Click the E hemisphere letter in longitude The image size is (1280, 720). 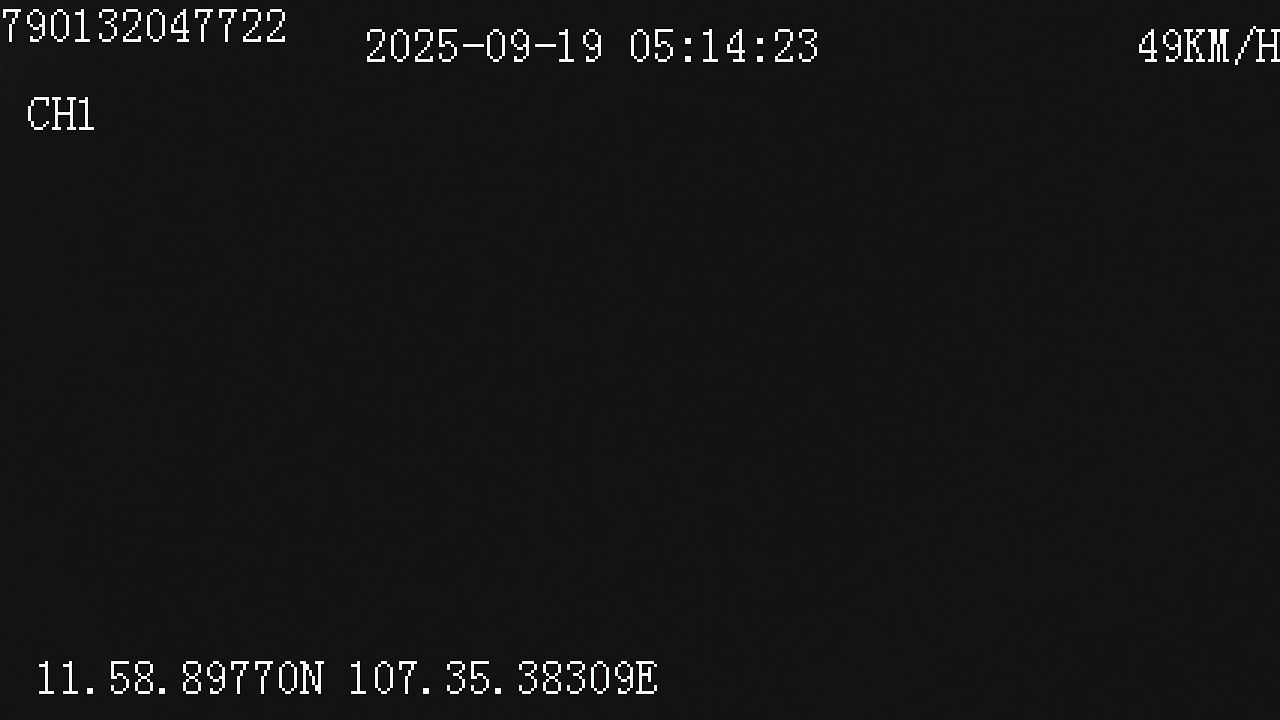coord(646,679)
